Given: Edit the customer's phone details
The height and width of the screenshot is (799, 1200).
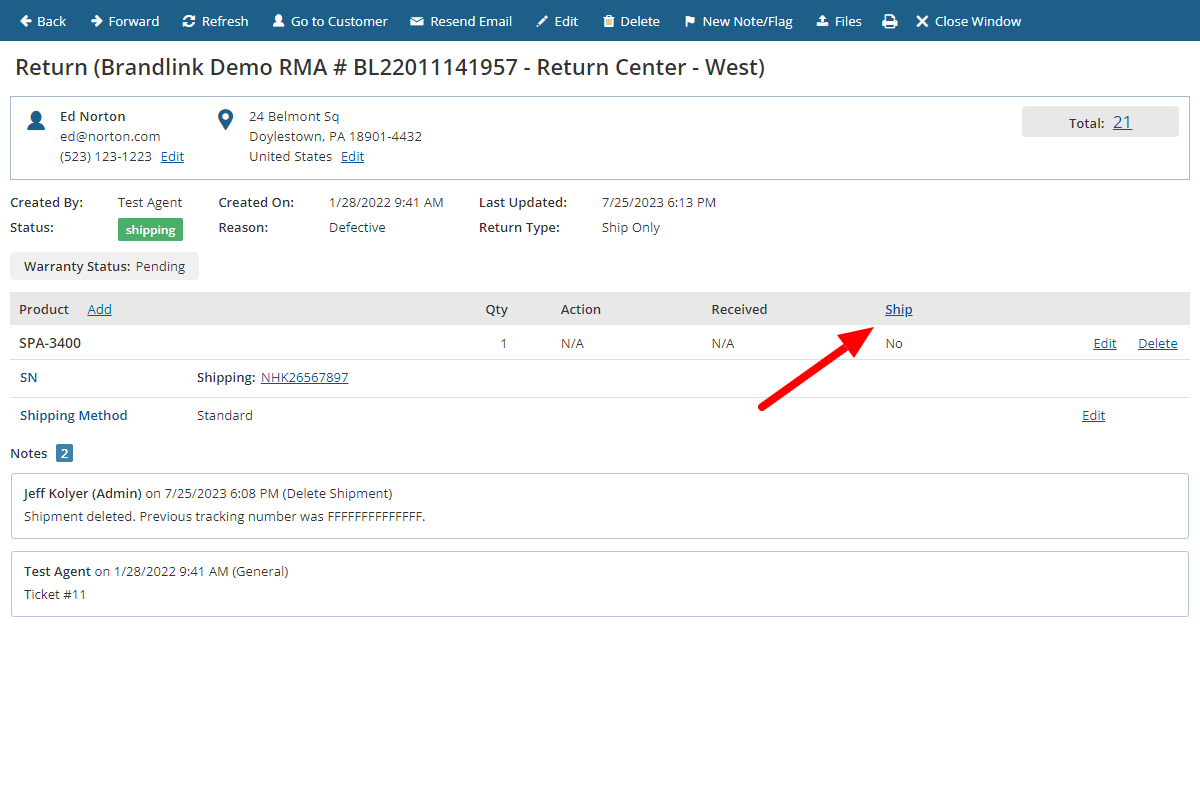Looking at the screenshot, I should click(171, 156).
